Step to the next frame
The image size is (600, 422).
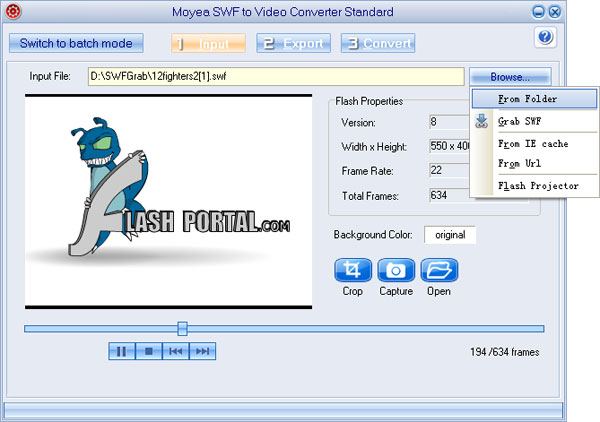202,351
